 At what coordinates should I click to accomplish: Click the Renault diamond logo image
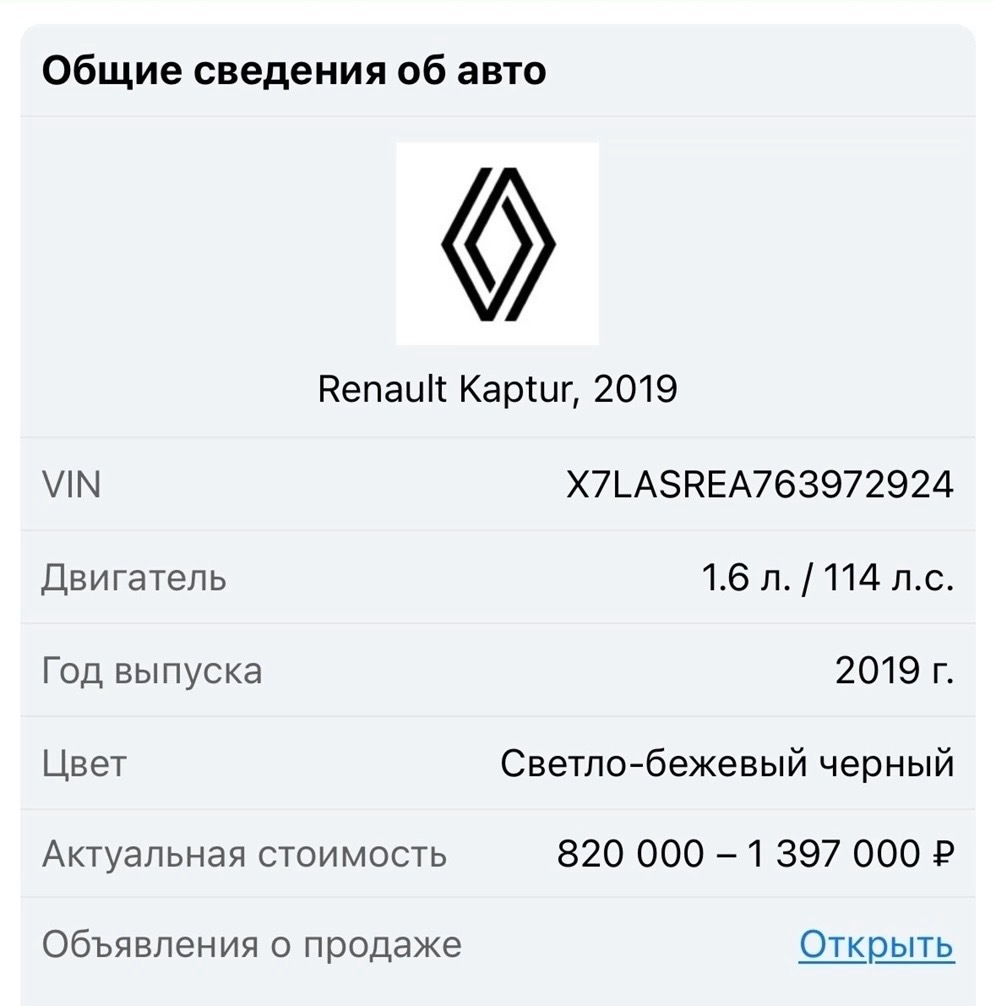tap(497, 244)
